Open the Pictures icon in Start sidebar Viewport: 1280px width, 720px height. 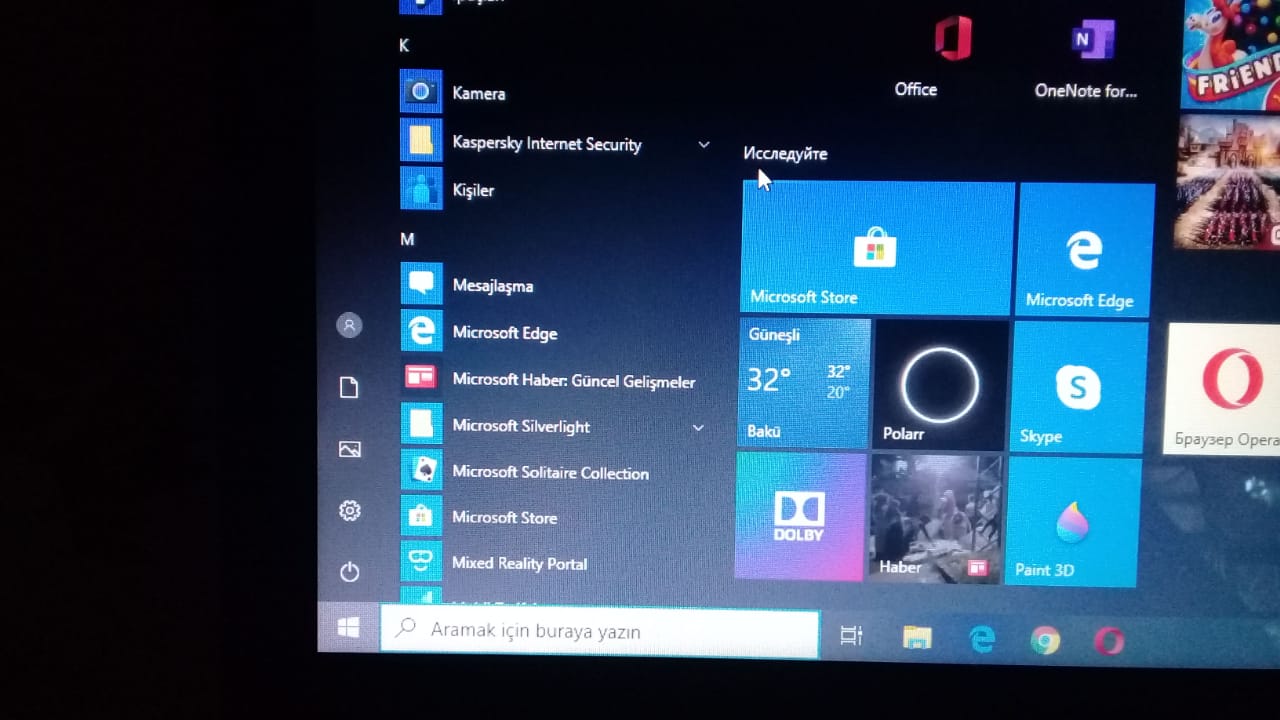point(350,449)
